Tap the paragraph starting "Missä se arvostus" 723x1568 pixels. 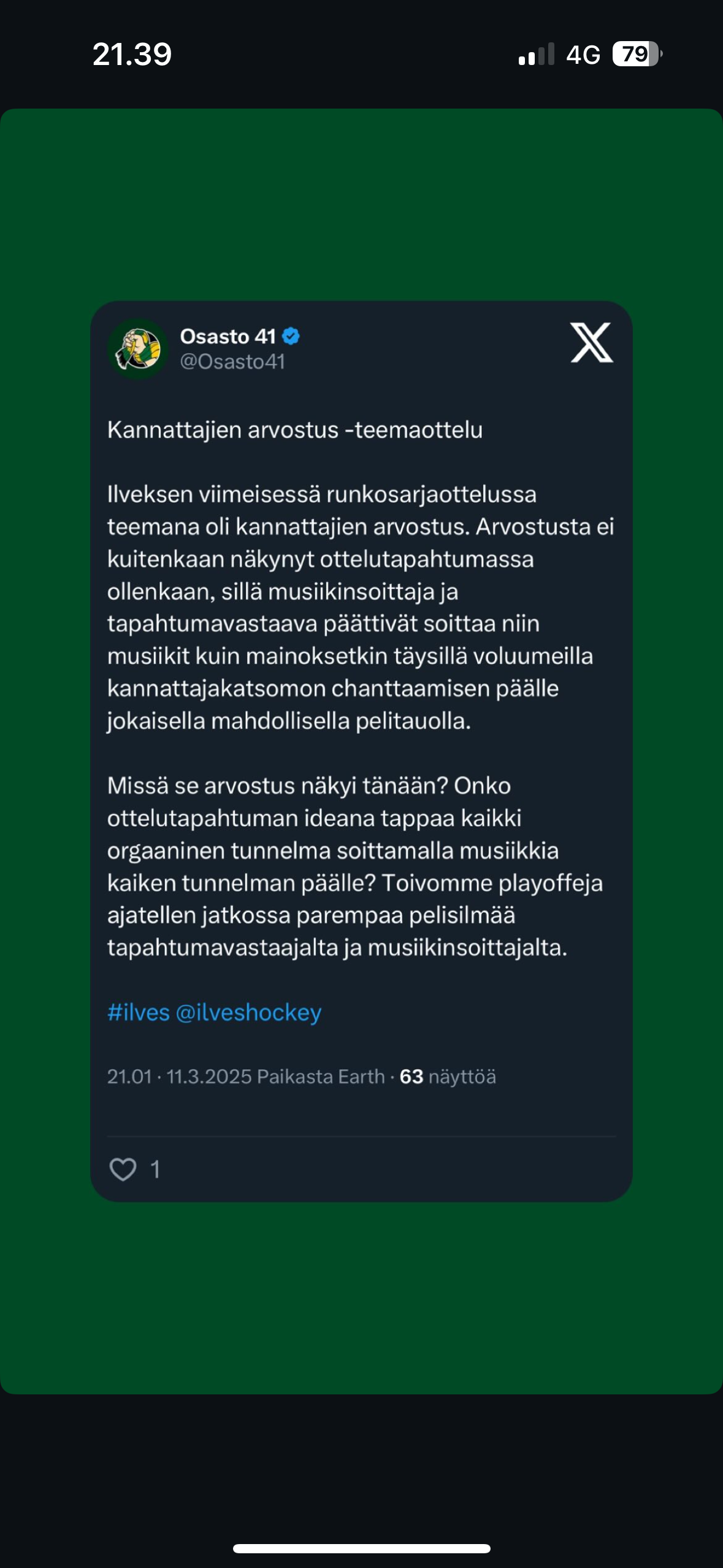point(354,866)
